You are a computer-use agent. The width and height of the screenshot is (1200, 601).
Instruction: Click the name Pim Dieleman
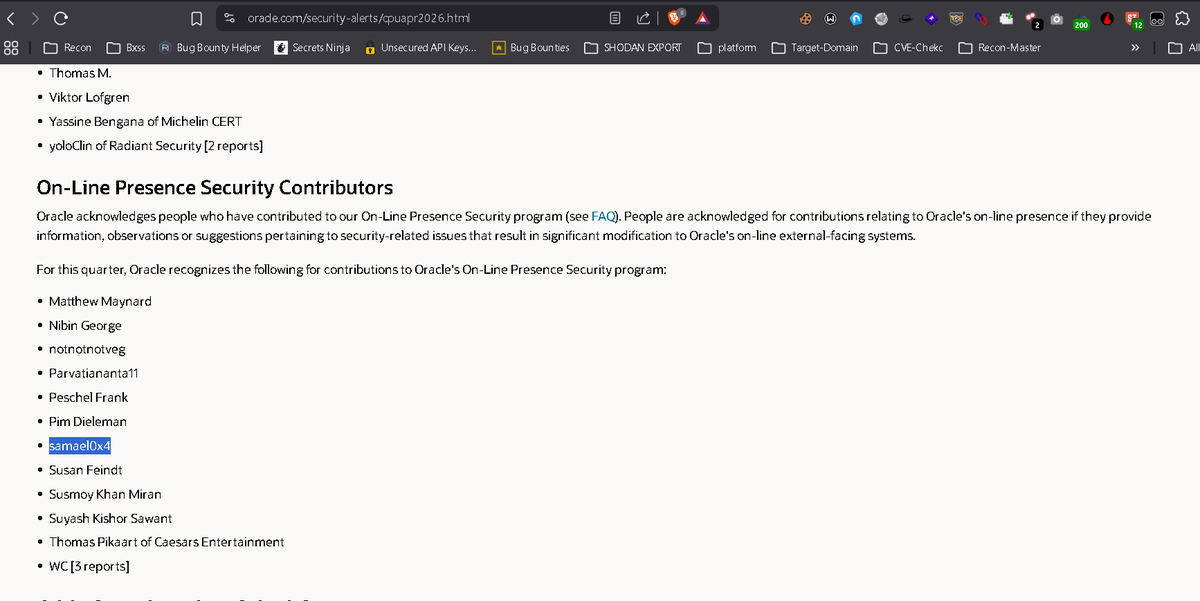click(88, 421)
